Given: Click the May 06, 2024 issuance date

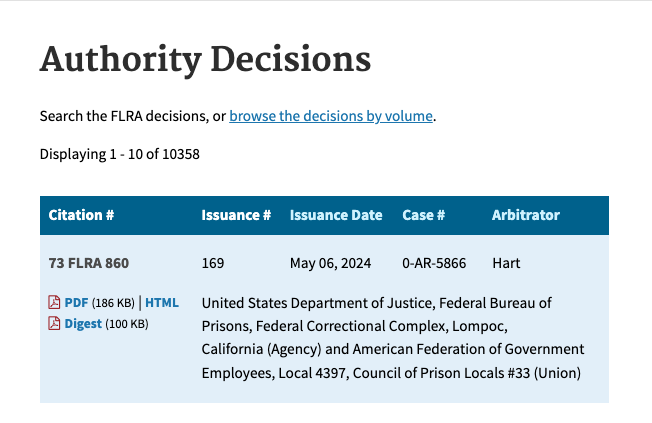Looking at the screenshot, I should point(330,263).
